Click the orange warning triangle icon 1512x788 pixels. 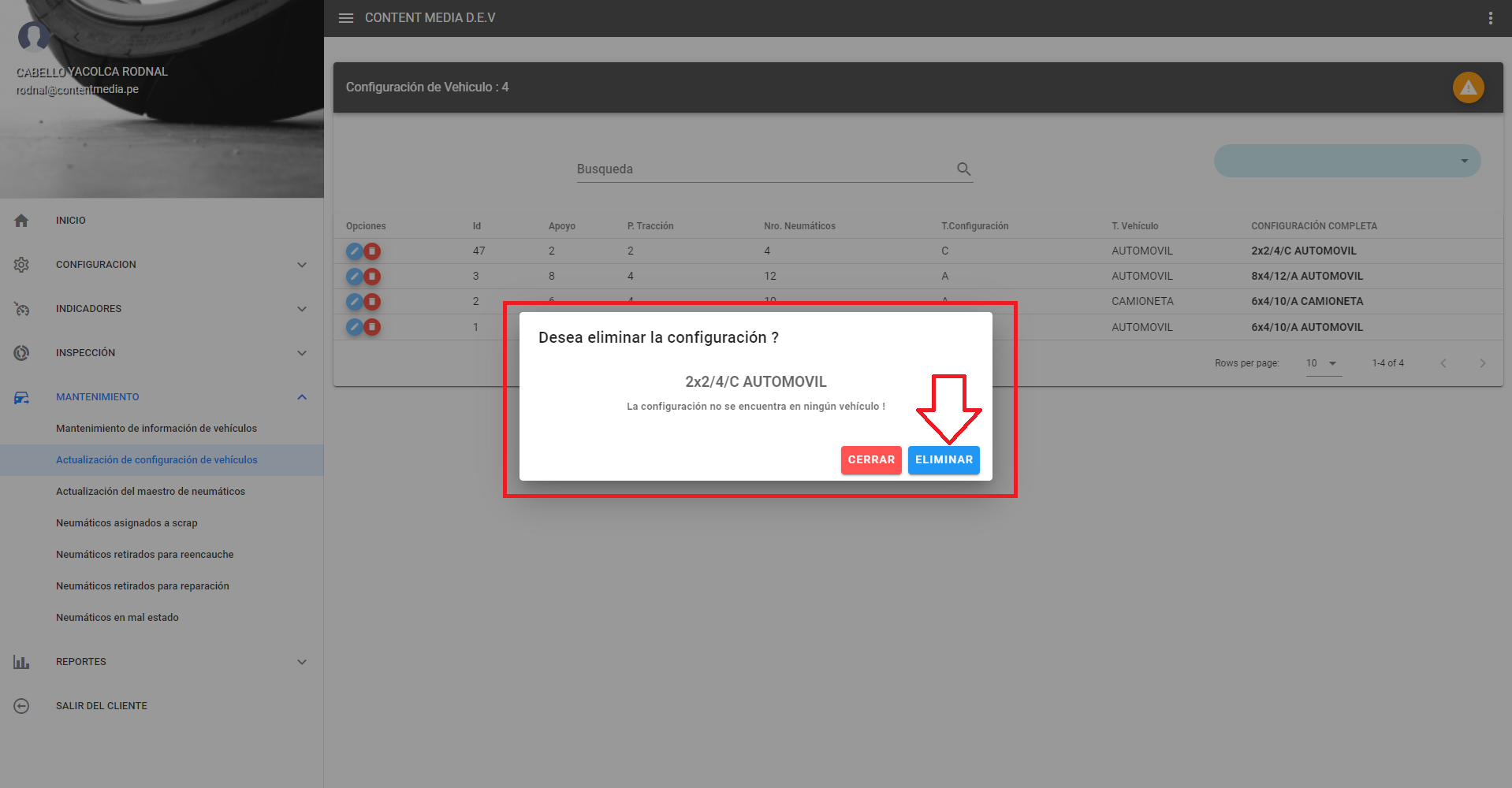tap(1468, 87)
